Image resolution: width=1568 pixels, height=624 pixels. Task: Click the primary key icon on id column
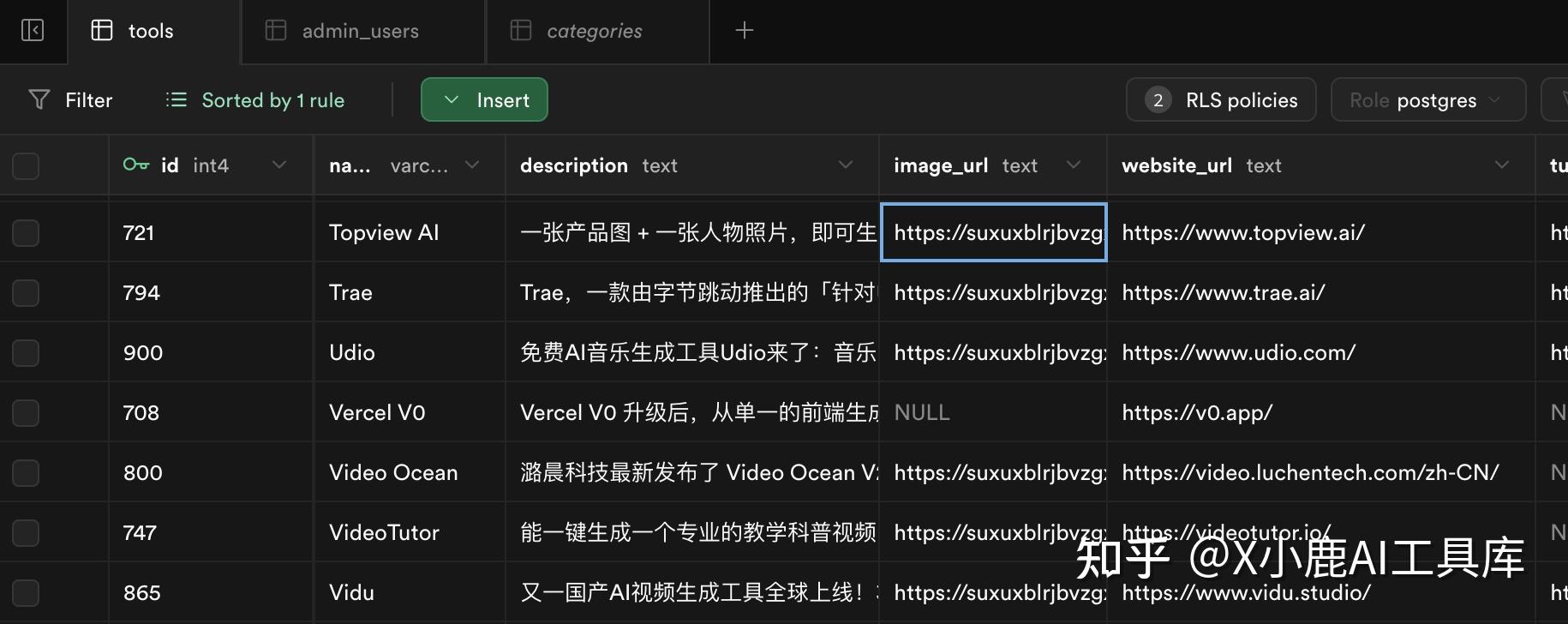[x=136, y=165]
